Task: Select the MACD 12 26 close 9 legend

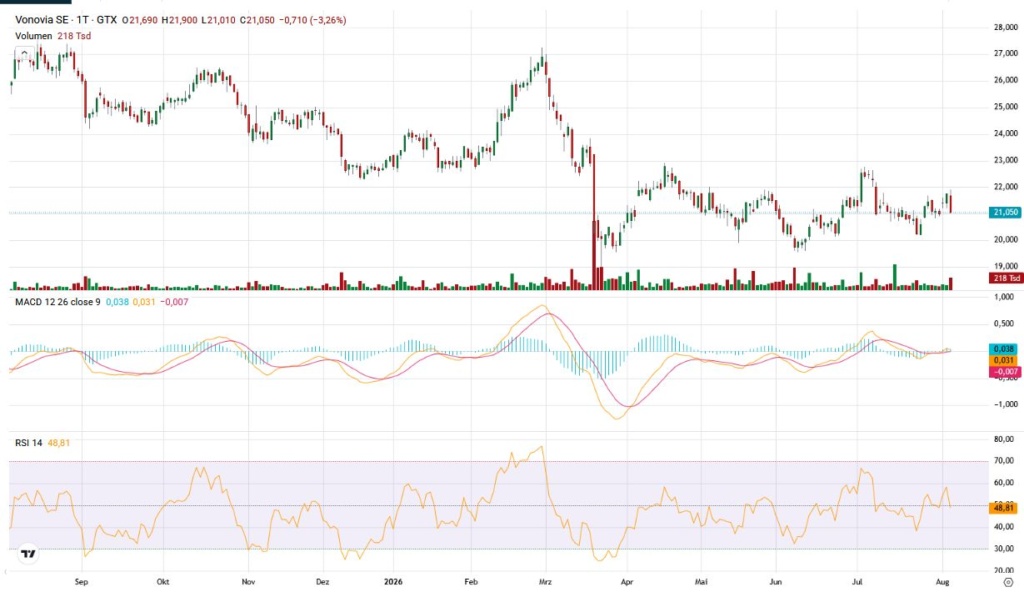Action: point(57,302)
